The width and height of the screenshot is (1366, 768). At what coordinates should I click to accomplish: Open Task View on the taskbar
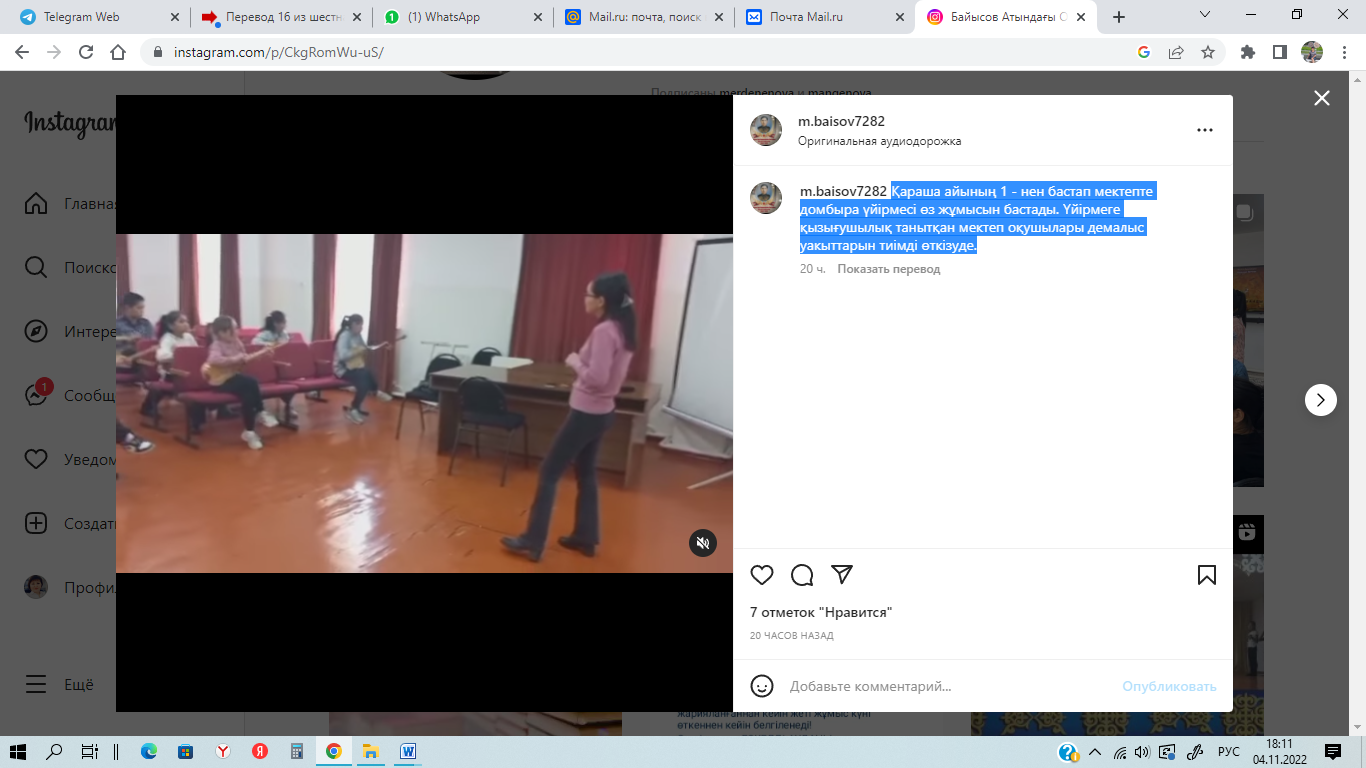coord(89,751)
